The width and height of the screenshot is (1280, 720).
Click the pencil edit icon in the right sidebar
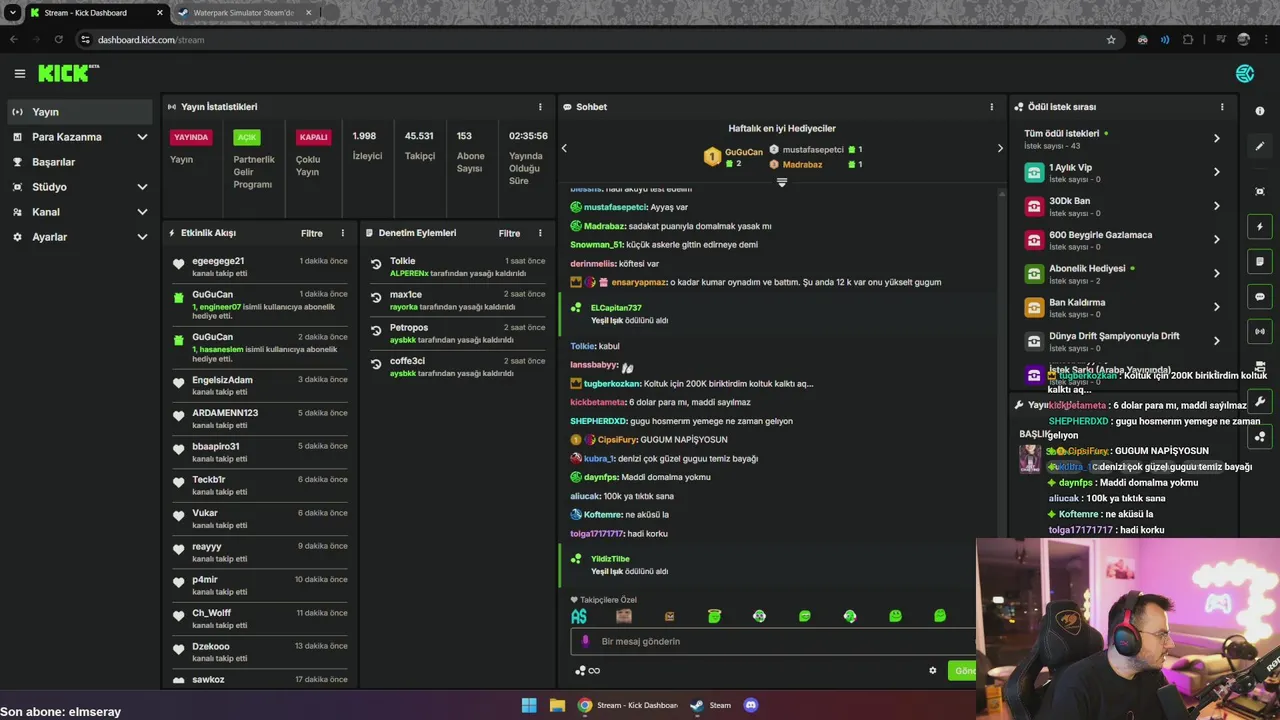[x=1260, y=146]
